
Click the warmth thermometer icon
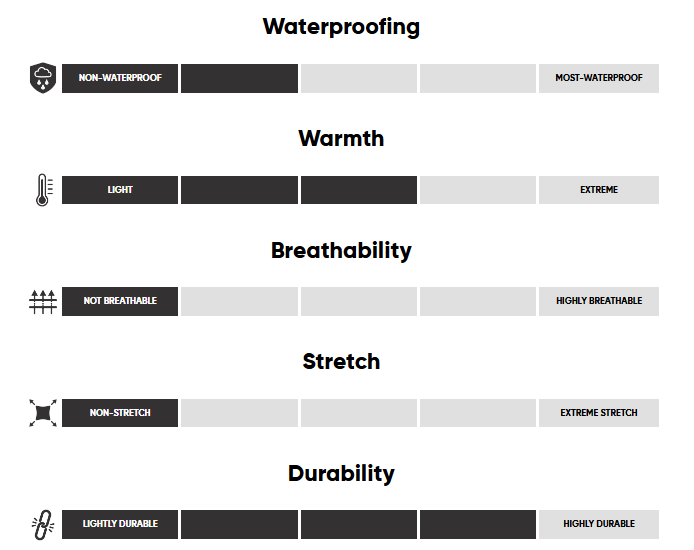tap(43, 190)
